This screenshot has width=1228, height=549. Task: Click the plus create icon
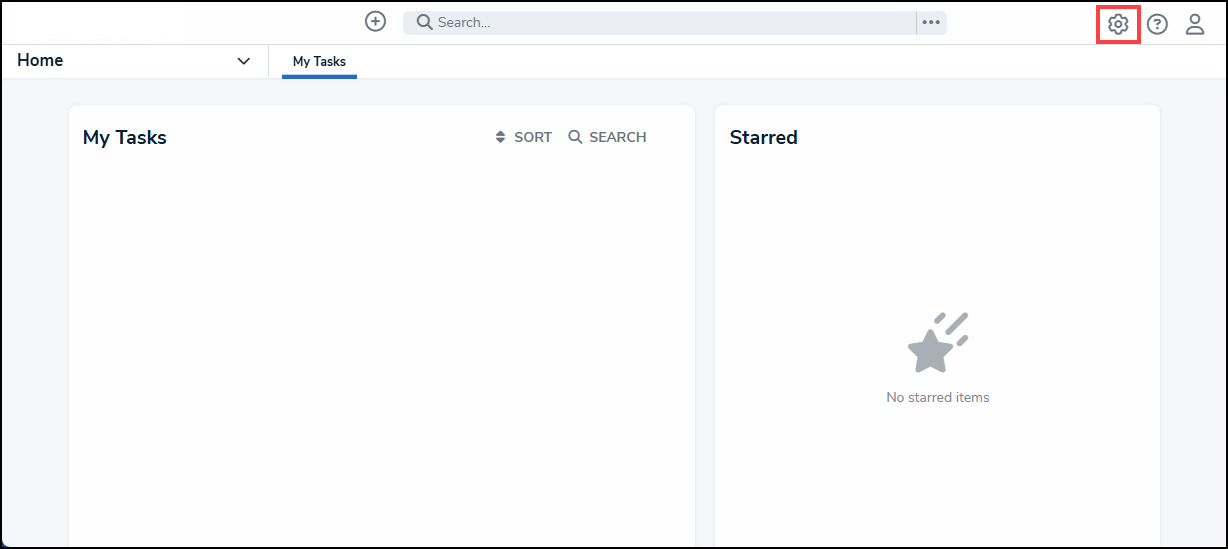point(375,21)
